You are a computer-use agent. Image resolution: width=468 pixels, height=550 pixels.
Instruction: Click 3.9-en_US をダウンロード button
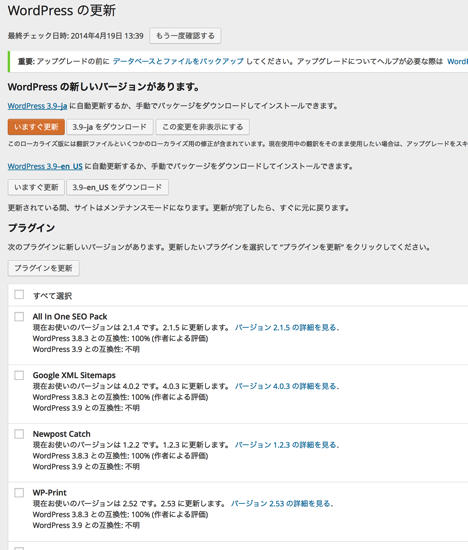[118, 187]
